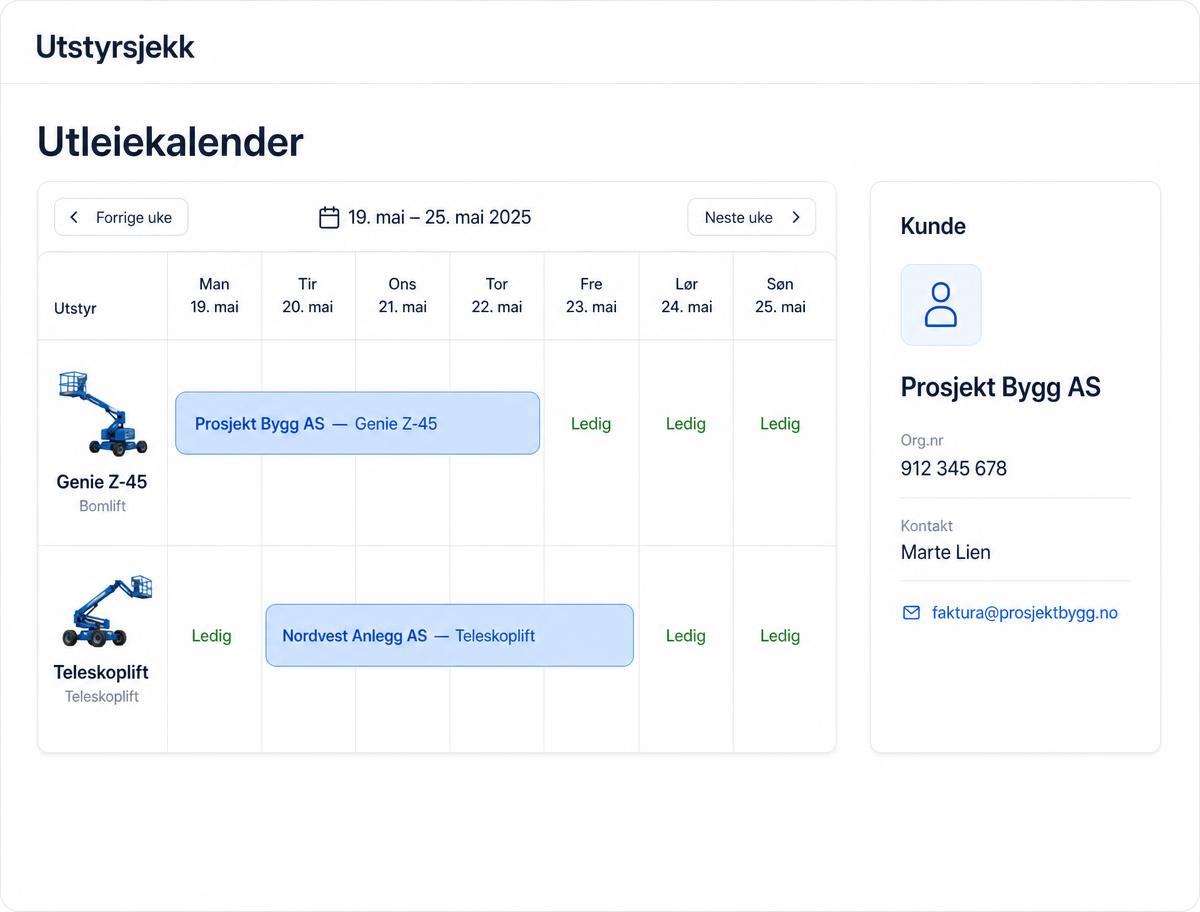Click Ledig on Sunday for Genie Z-45
The height and width of the screenshot is (912, 1200).
point(780,424)
